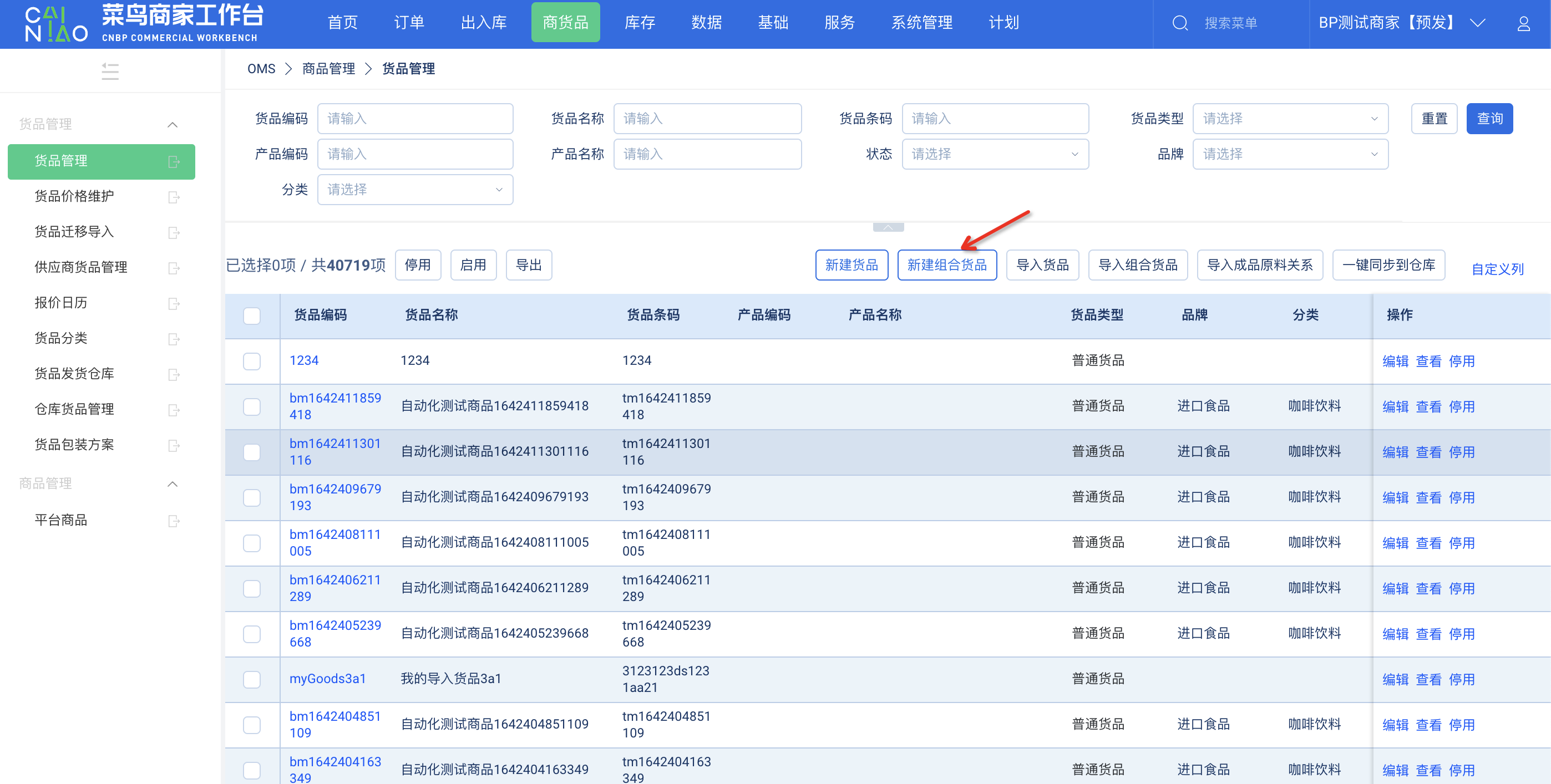Click the 新建组合货品 button
The width and height of the screenshot is (1551, 784).
point(946,266)
